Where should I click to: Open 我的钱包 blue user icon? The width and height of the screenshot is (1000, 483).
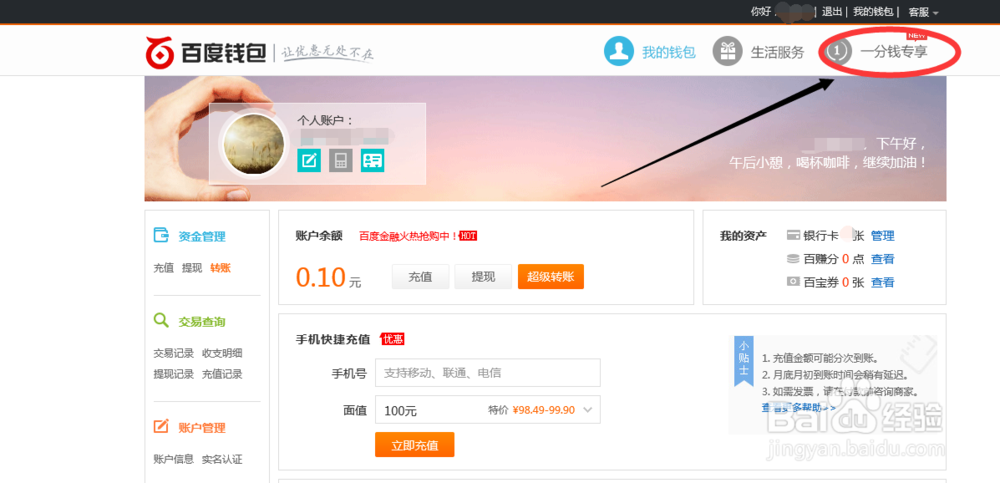pos(619,52)
